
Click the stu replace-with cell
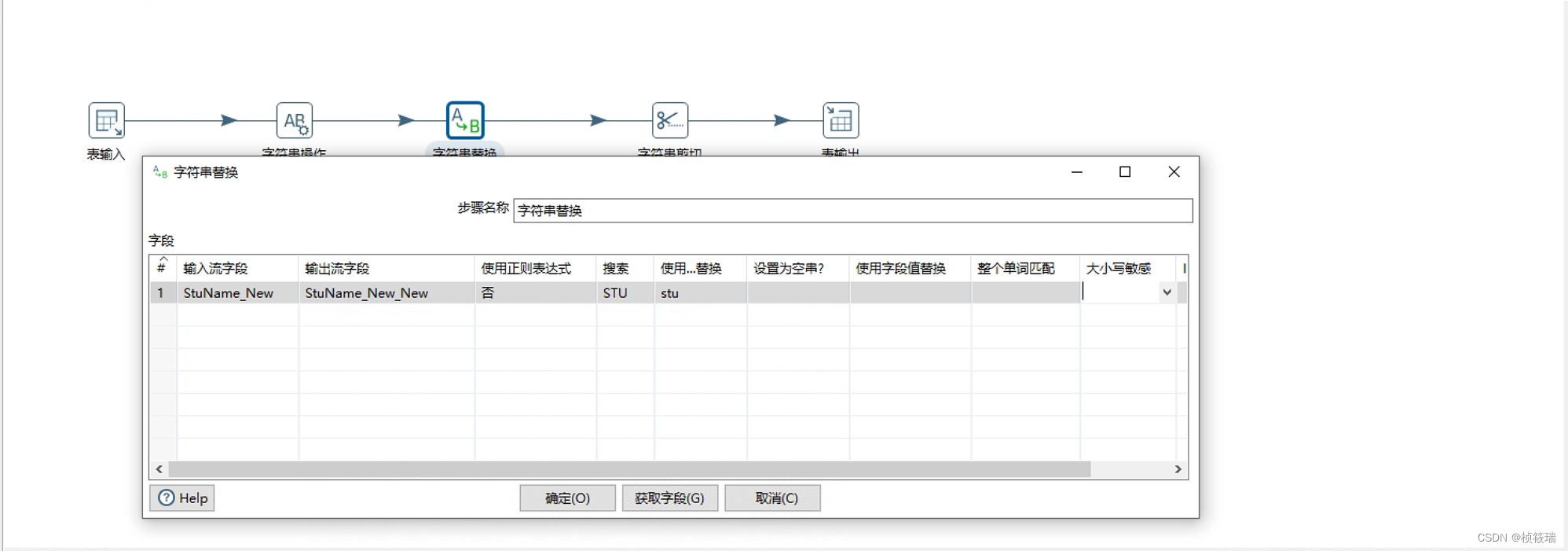(x=700, y=292)
